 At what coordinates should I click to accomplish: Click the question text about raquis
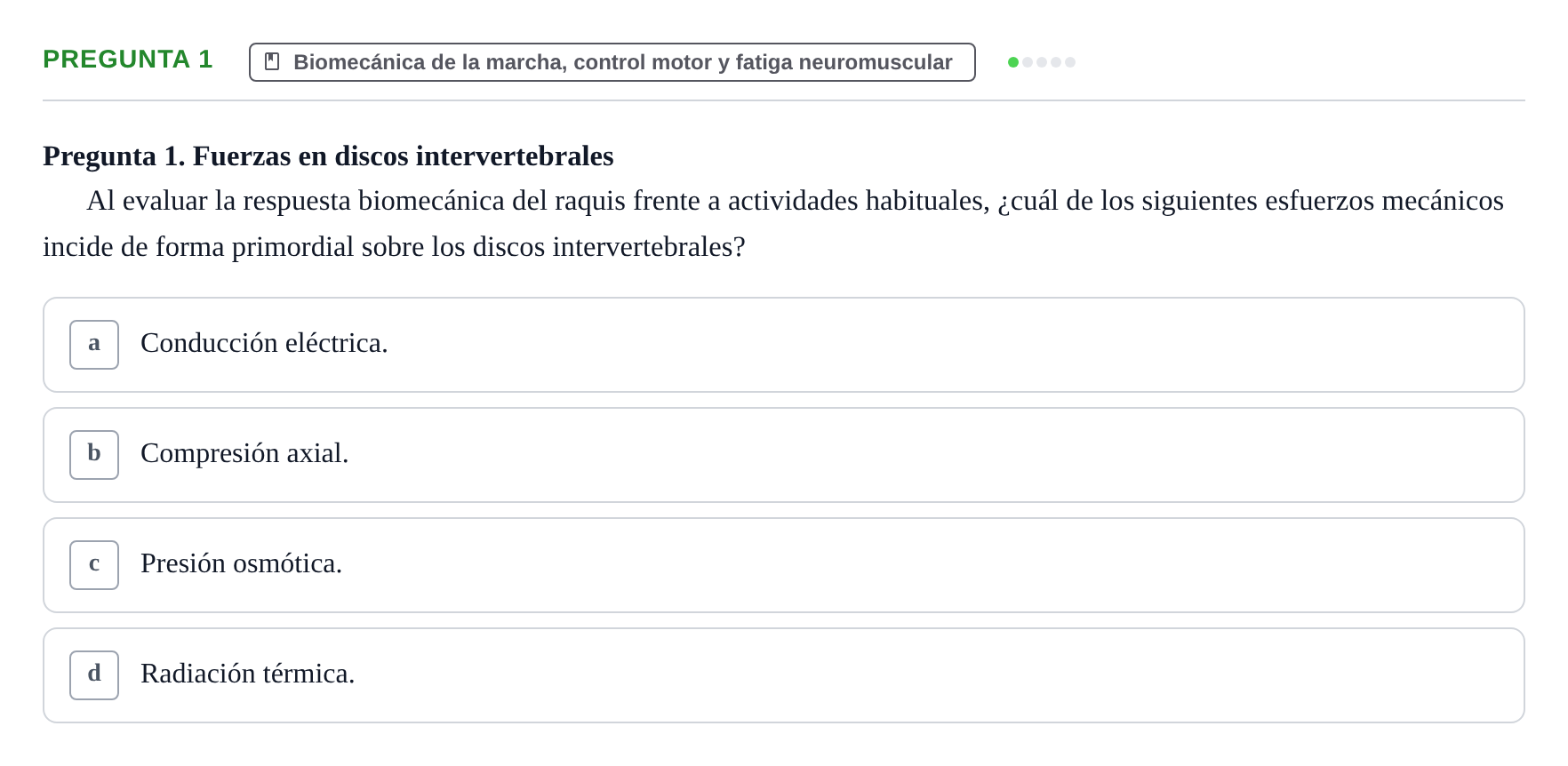773,224
